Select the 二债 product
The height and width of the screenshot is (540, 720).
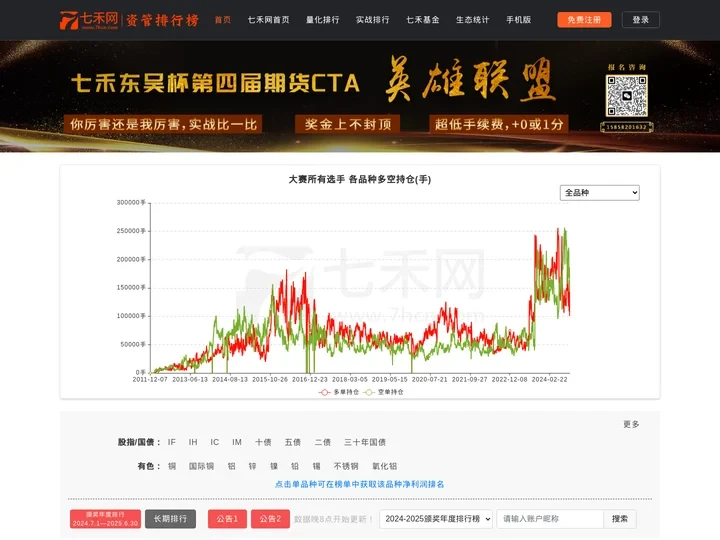click(322, 442)
